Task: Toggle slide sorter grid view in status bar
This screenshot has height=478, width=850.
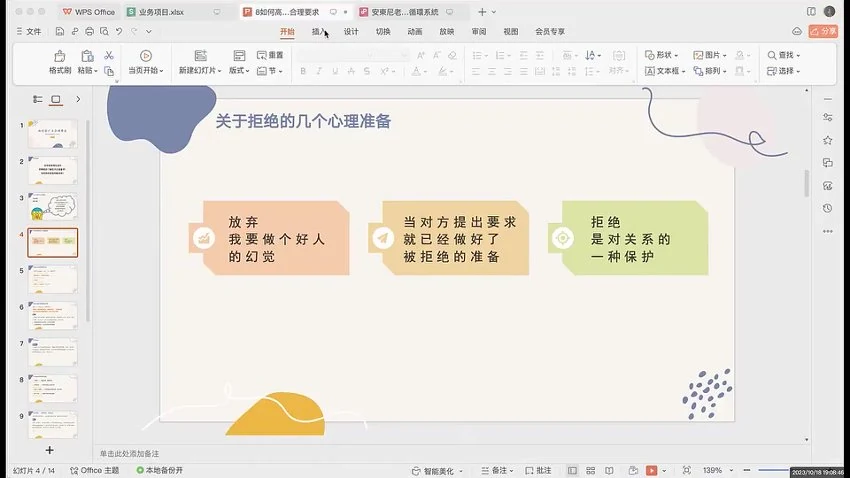Action: click(x=591, y=470)
